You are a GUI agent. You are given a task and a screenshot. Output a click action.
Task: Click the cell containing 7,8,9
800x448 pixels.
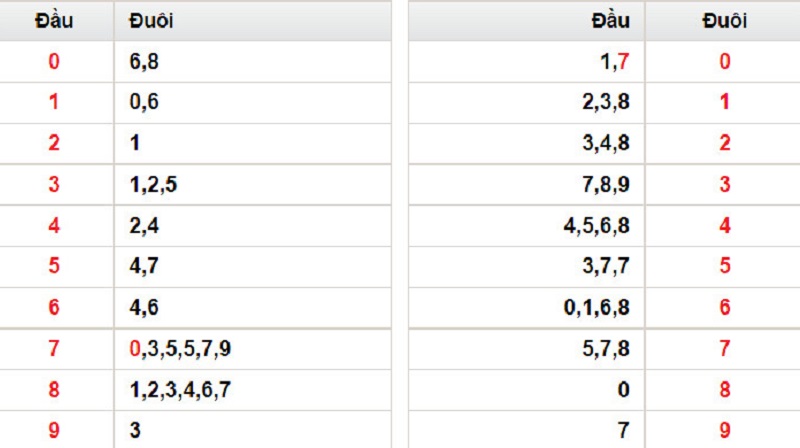click(605, 185)
